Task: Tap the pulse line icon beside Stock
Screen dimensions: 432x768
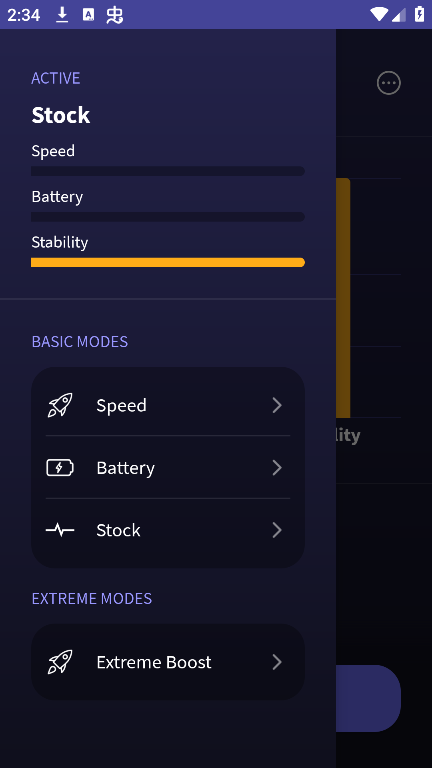Action: click(x=60, y=530)
